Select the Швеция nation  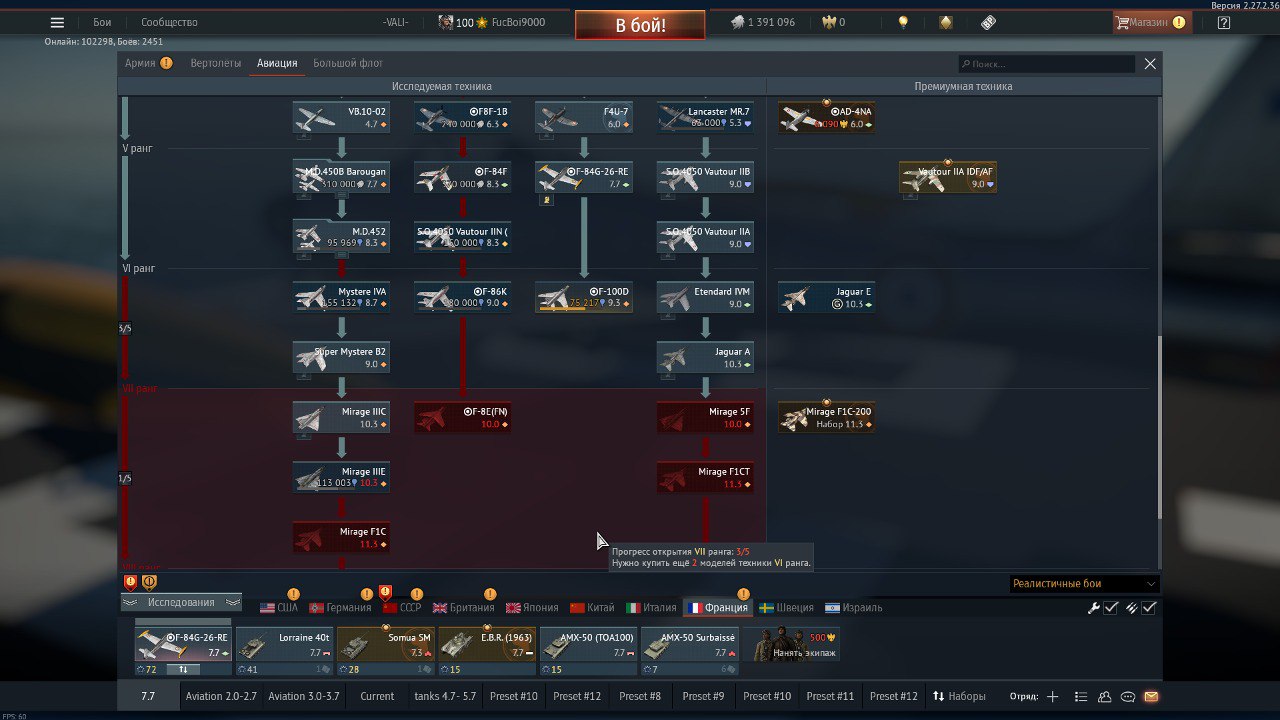coord(787,607)
